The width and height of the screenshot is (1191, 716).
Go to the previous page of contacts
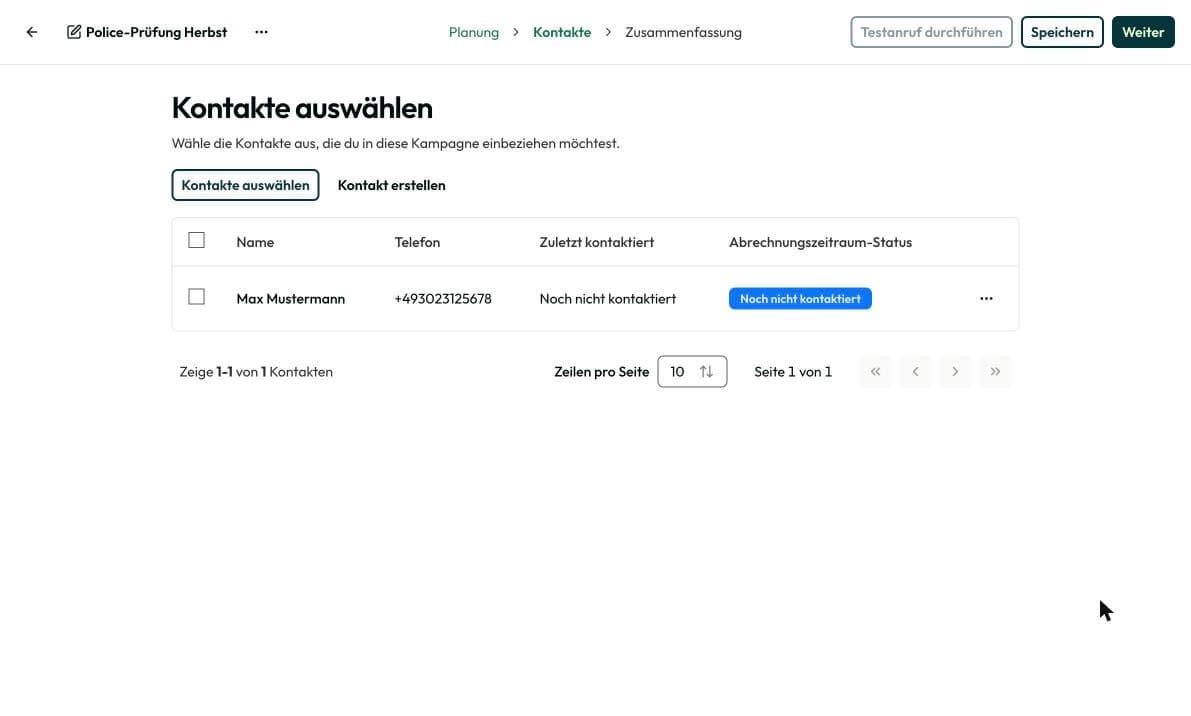915,371
